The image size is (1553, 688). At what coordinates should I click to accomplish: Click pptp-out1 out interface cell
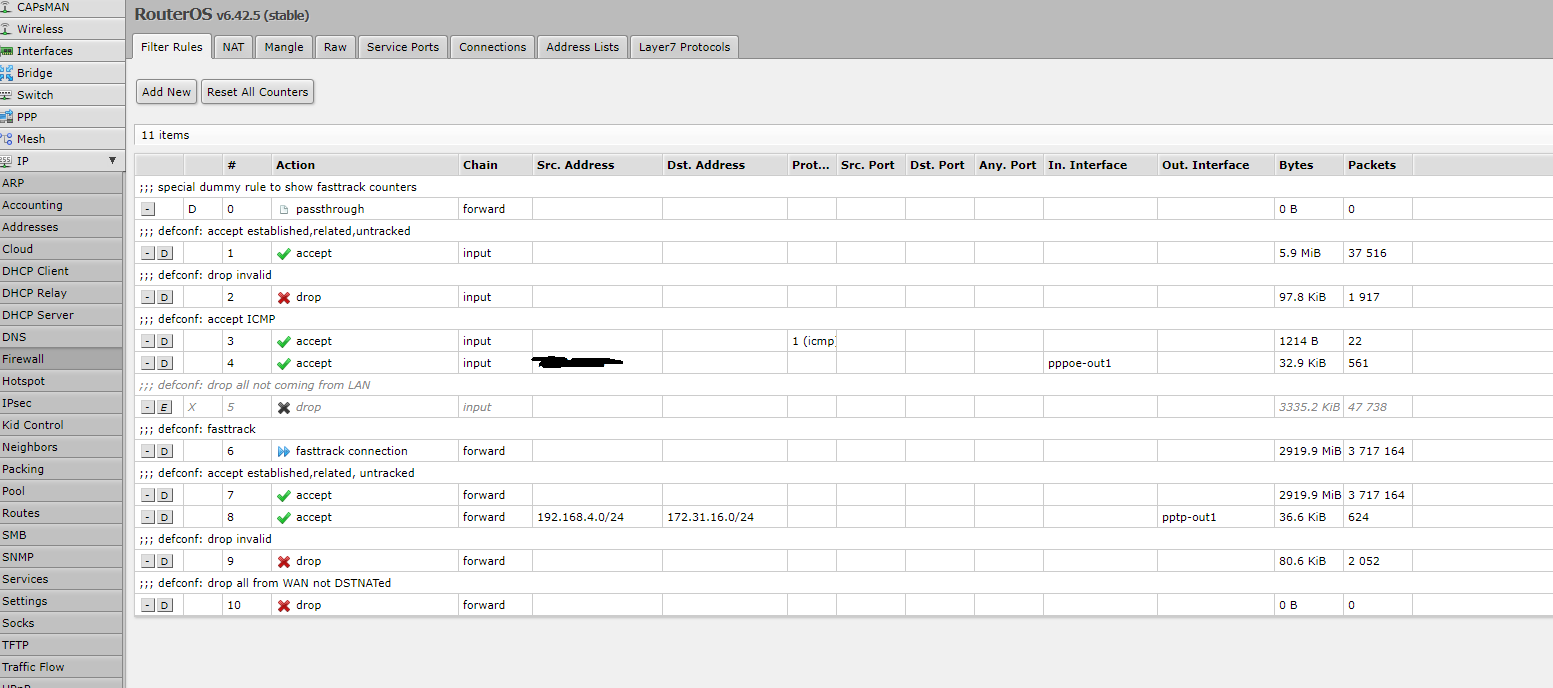point(1216,517)
